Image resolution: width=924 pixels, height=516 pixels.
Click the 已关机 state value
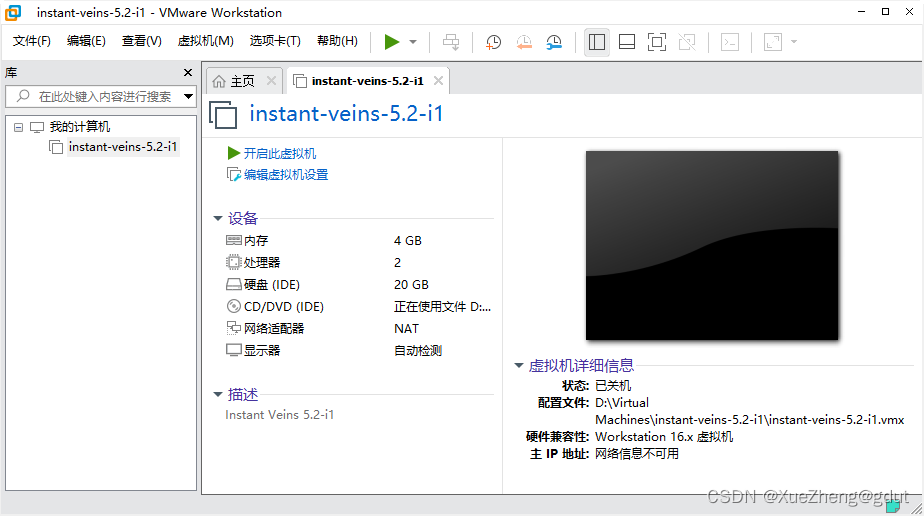(x=613, y=386)
